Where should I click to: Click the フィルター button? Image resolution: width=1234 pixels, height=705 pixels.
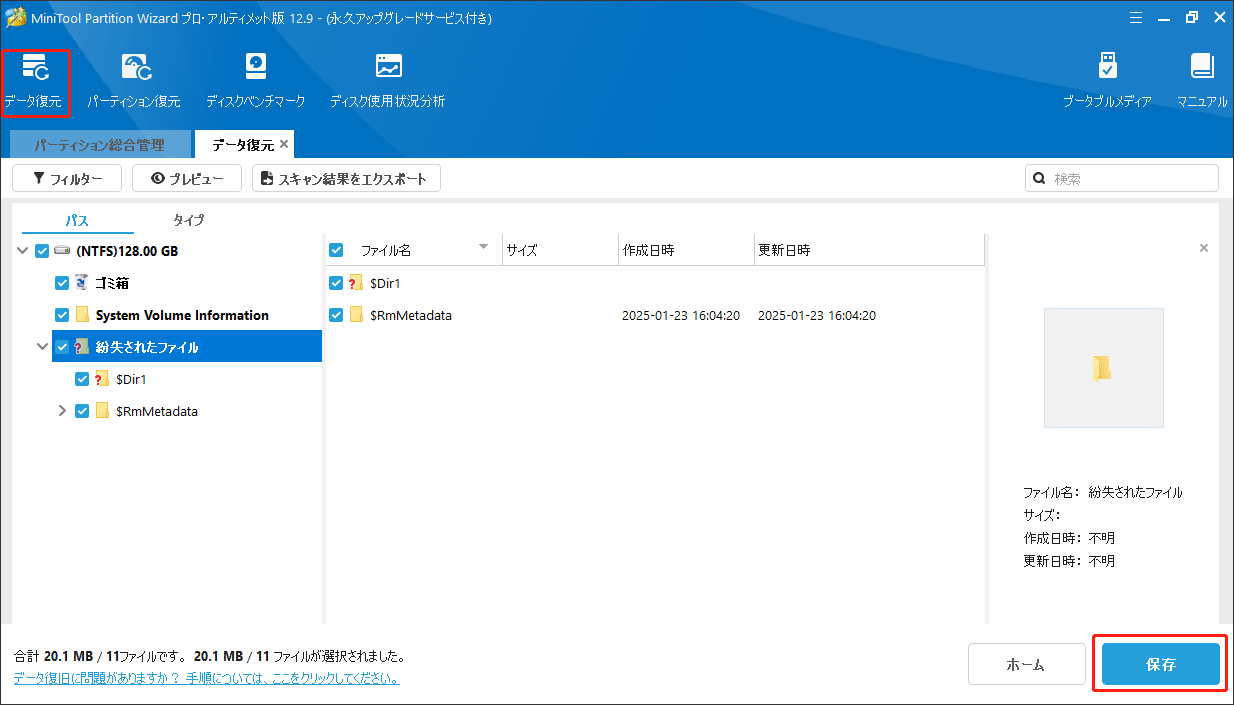pyautogui.click(x=67, y=179)
